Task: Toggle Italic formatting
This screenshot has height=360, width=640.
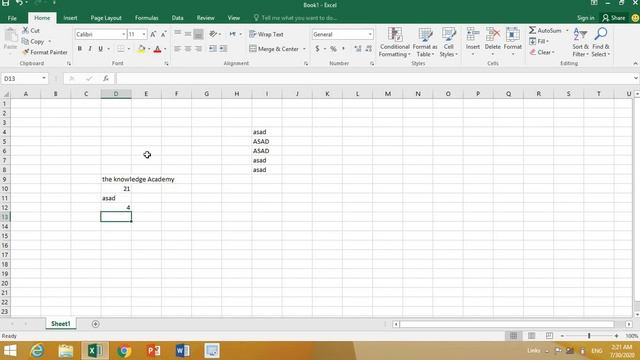Action: tap(90, 49)
